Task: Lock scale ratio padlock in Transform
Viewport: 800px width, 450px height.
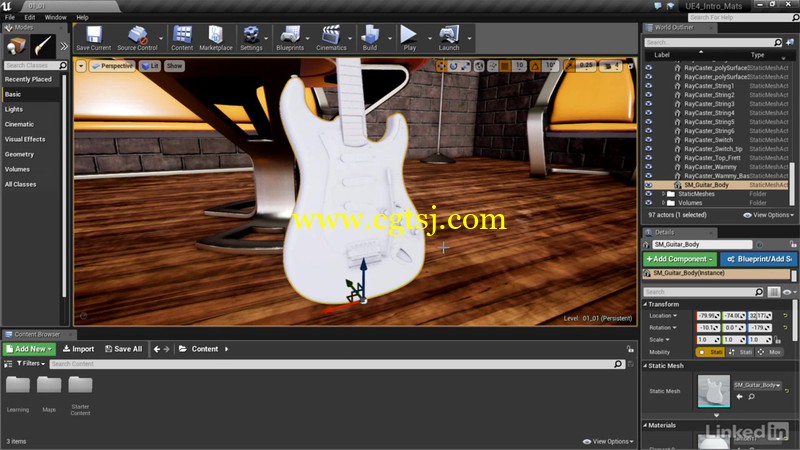Action: tap(778, 340)
